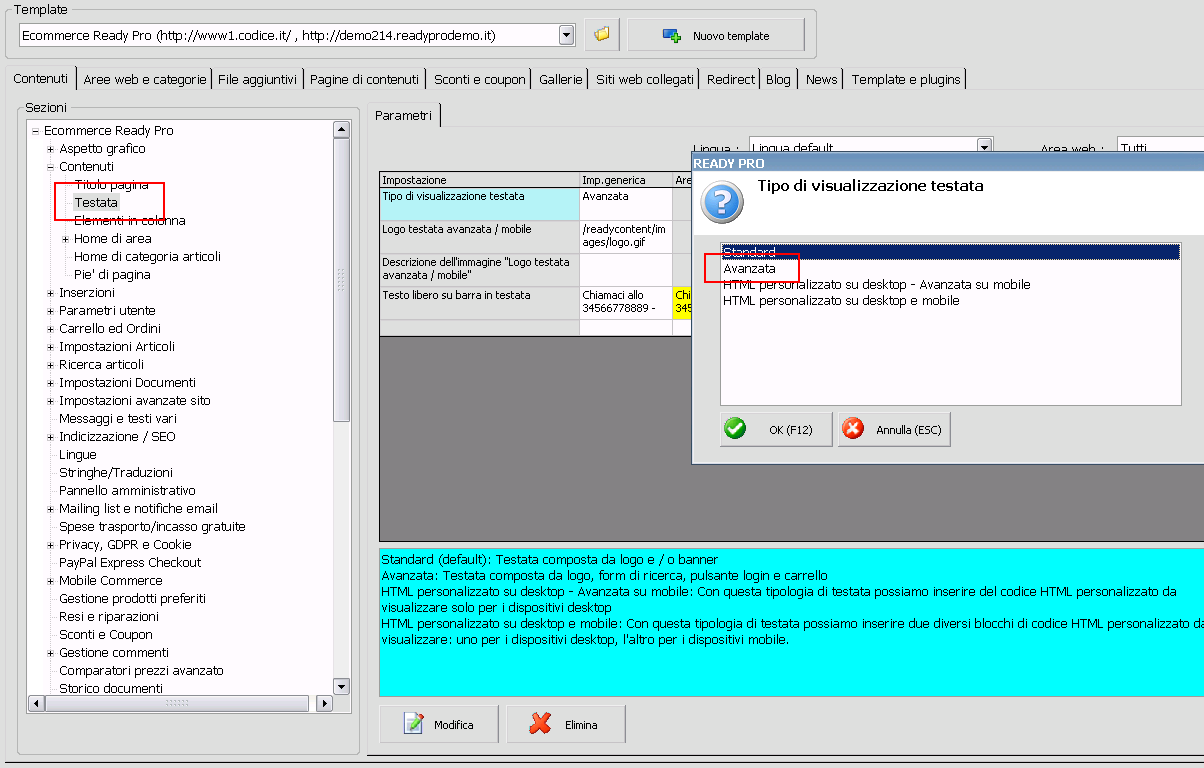Click the tree horizontal scroll left arrow
Screen dimensions: 1204x768
click(36, 704)
